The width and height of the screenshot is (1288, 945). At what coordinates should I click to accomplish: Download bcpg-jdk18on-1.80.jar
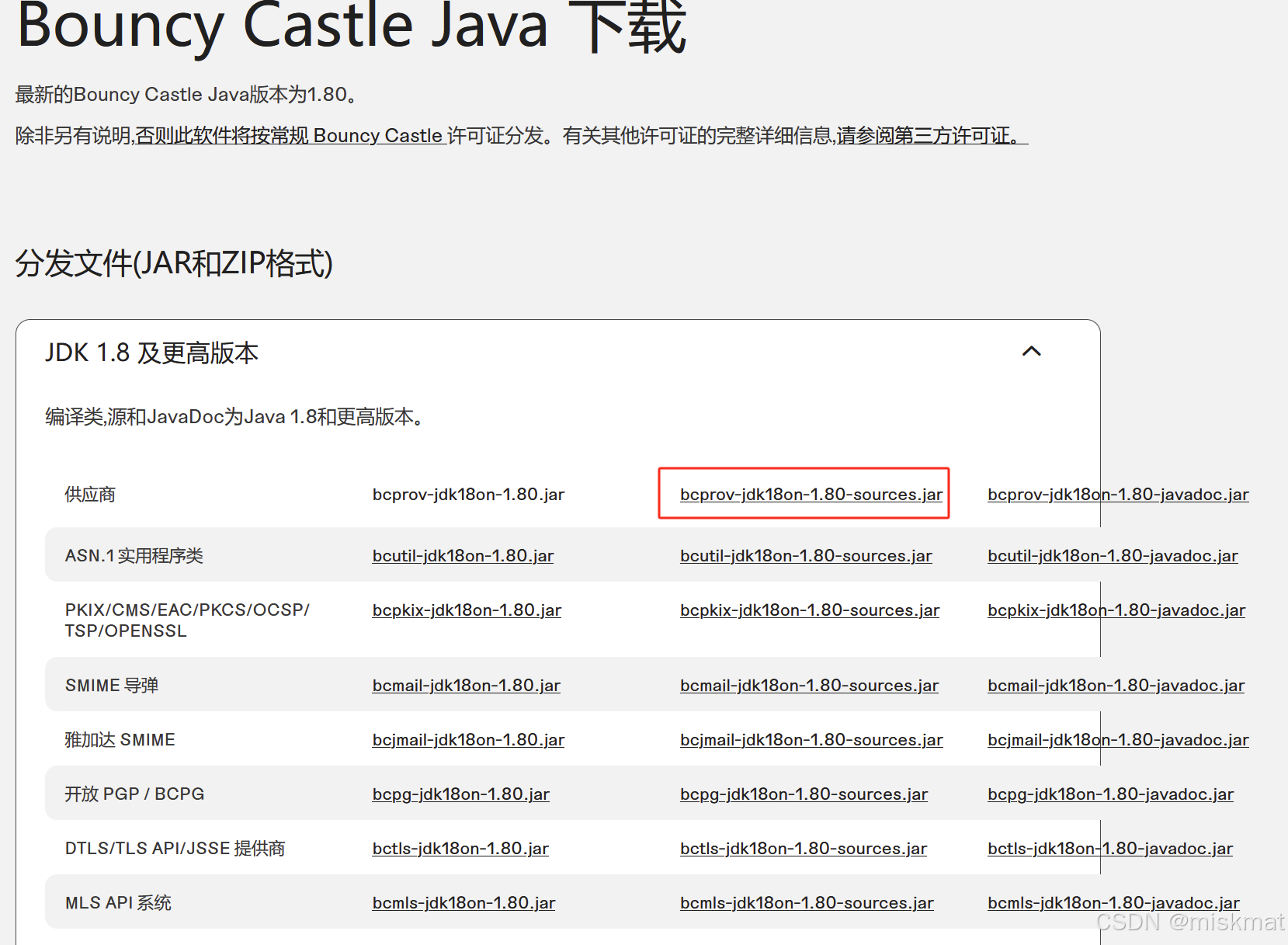[x=460, y=794]
